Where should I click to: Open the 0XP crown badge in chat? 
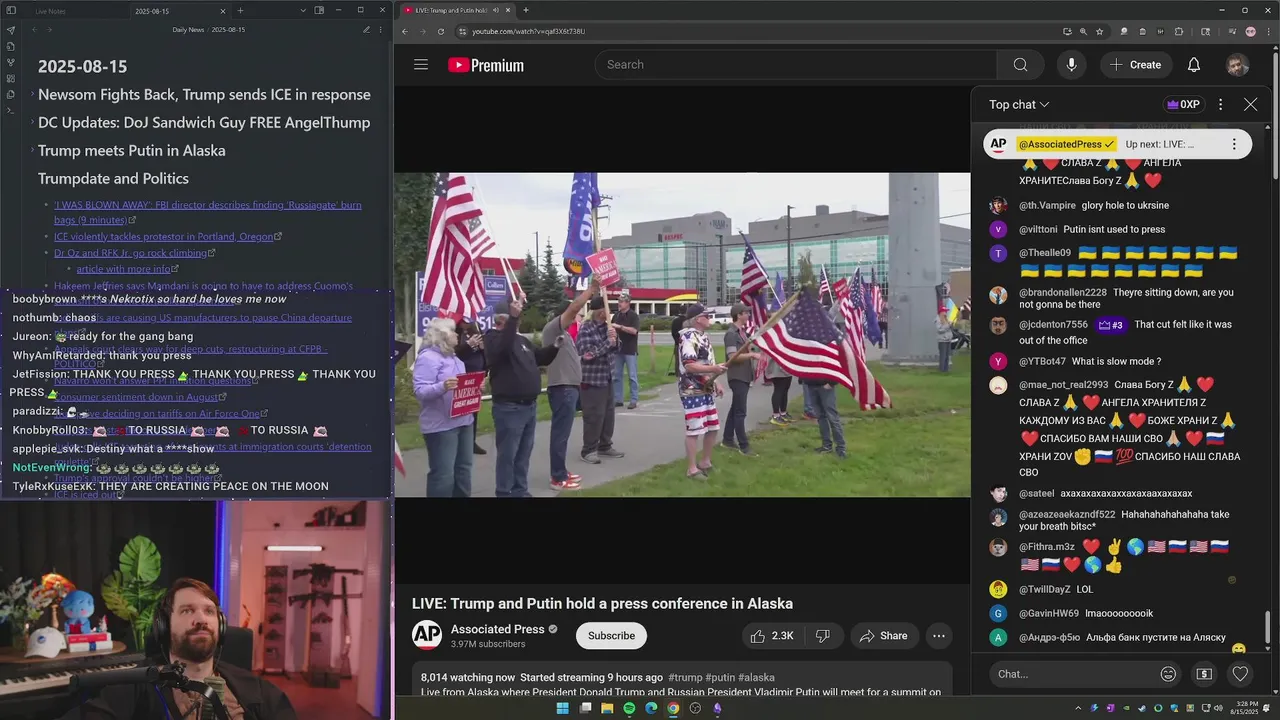coord(1183,104)
